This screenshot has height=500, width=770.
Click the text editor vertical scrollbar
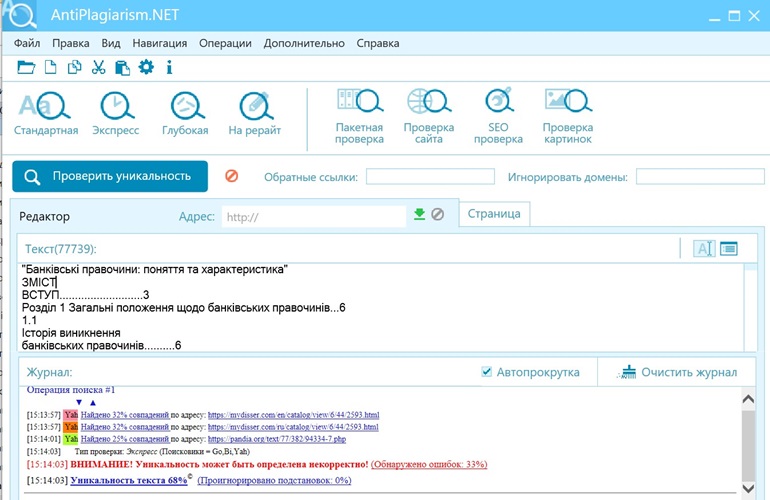point(750,307)
